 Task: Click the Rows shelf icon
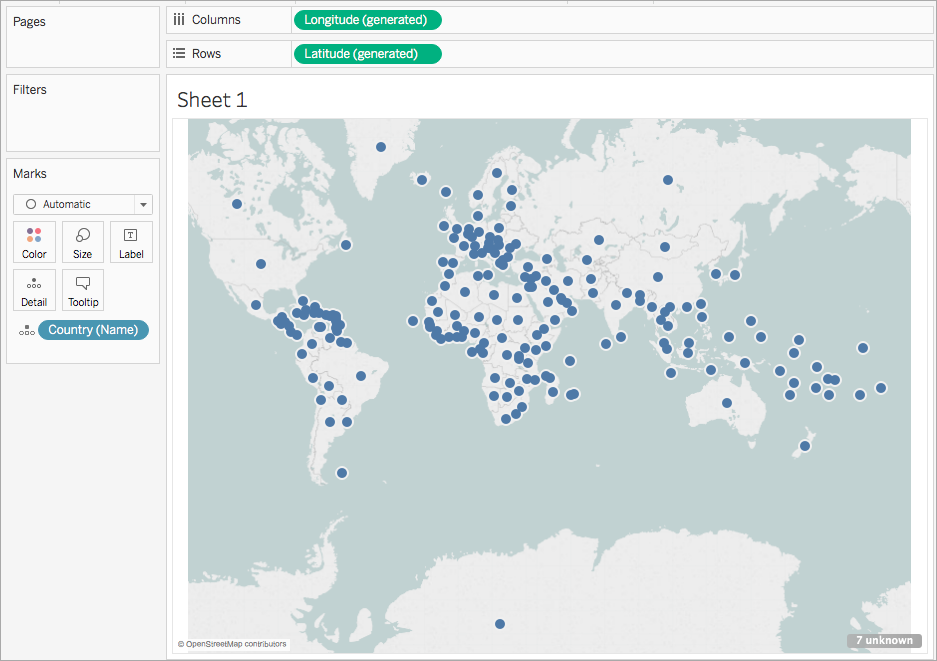coord(179,54)
